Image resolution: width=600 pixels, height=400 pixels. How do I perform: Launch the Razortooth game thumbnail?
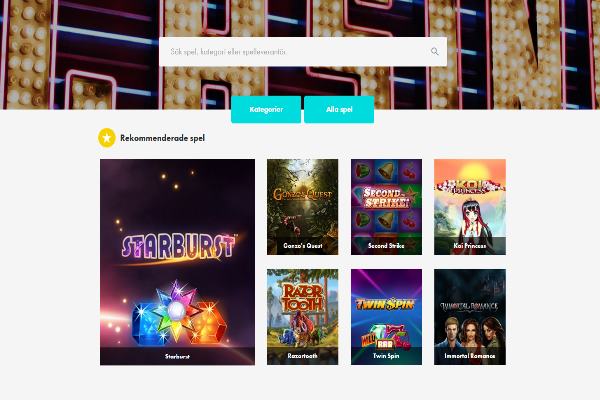(x=303, y=317)
